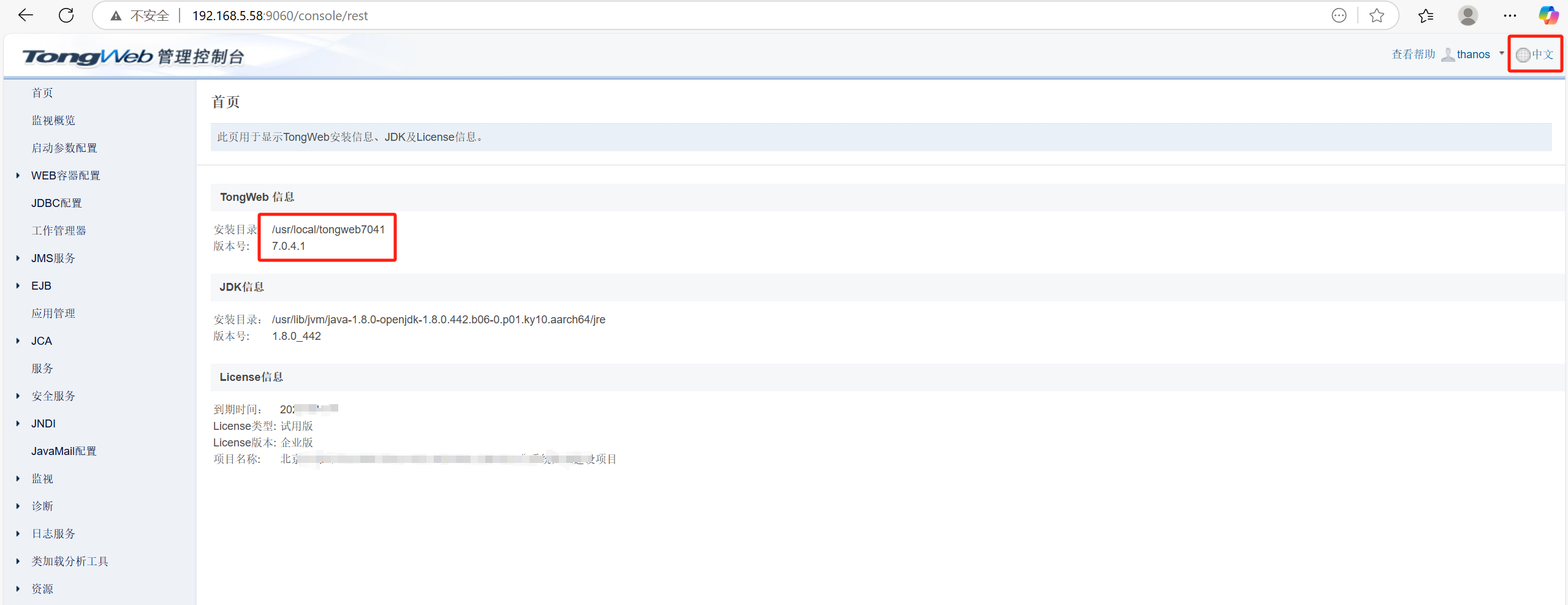This screenshot has width=1568, height=605.
Task: Click the thanos username link
Action: click(x=1473, y=54)
